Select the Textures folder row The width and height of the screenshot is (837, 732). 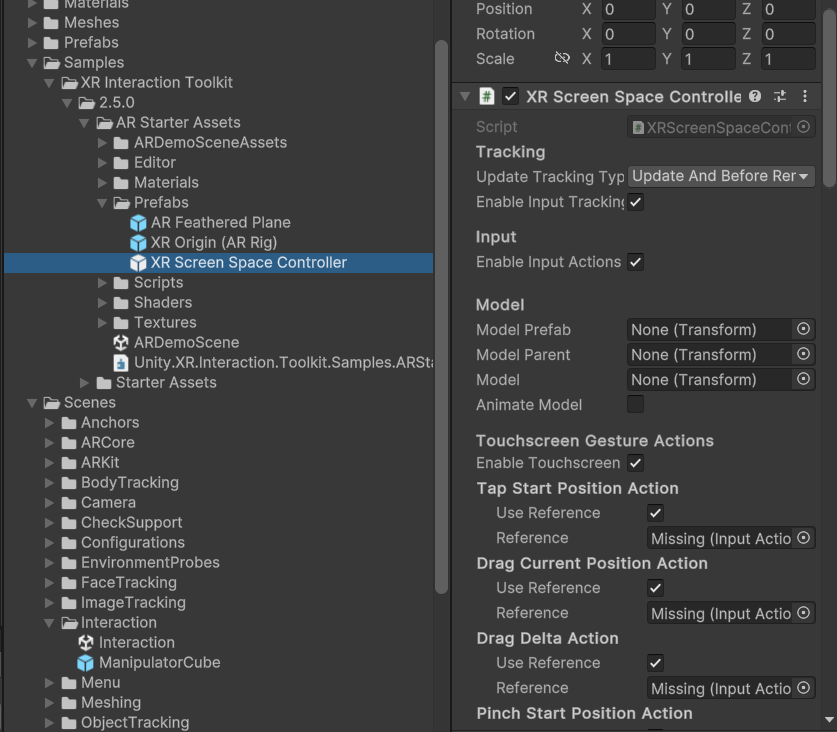(x=219, y=323)
